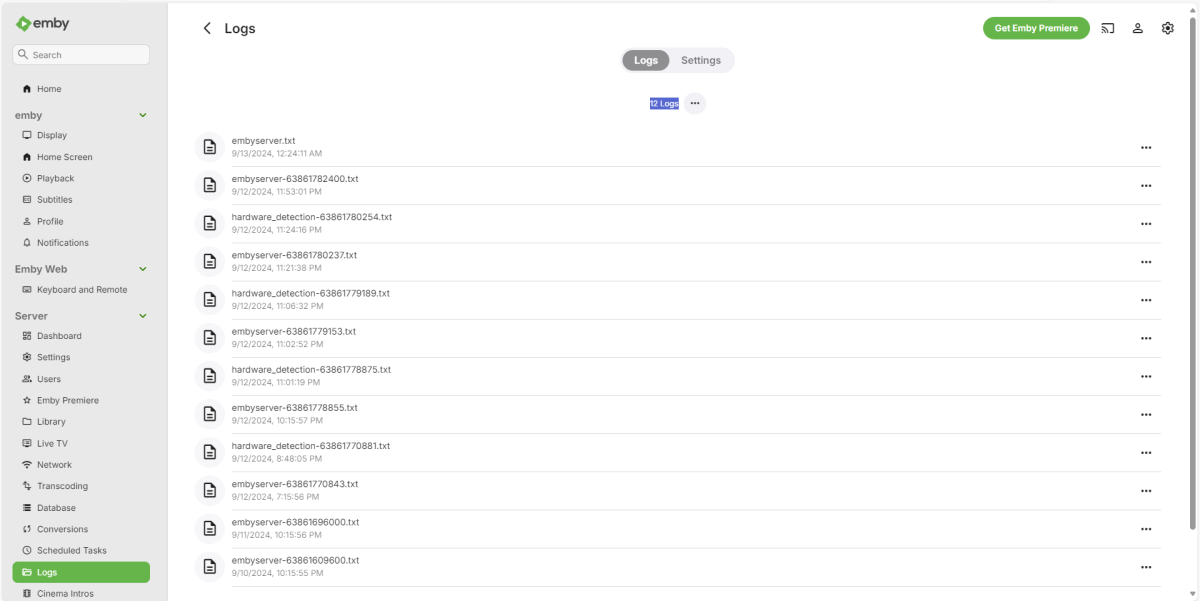
Task: Select the Logs tab
Action: 646,60
